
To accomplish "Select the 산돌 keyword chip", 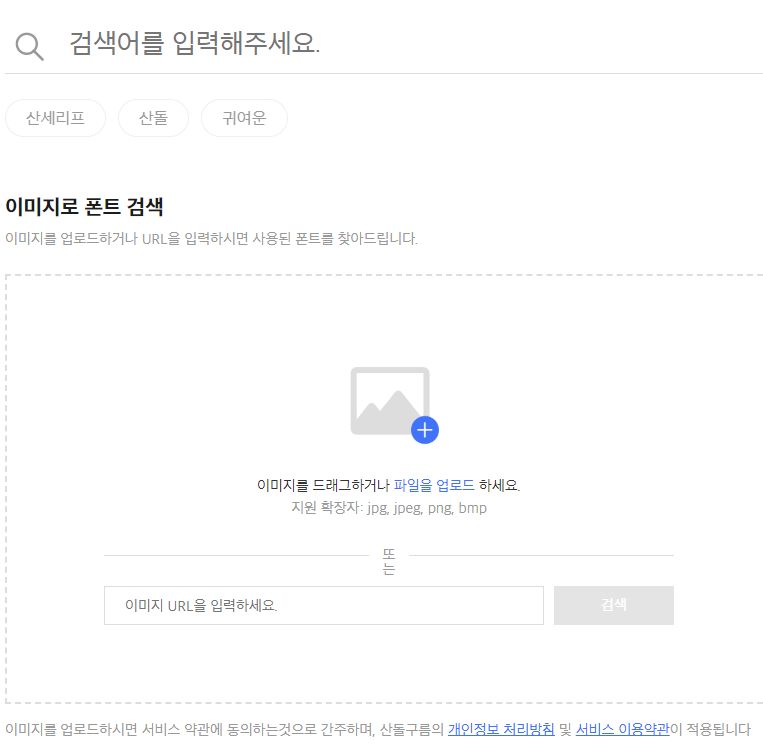I will (153, 118).
